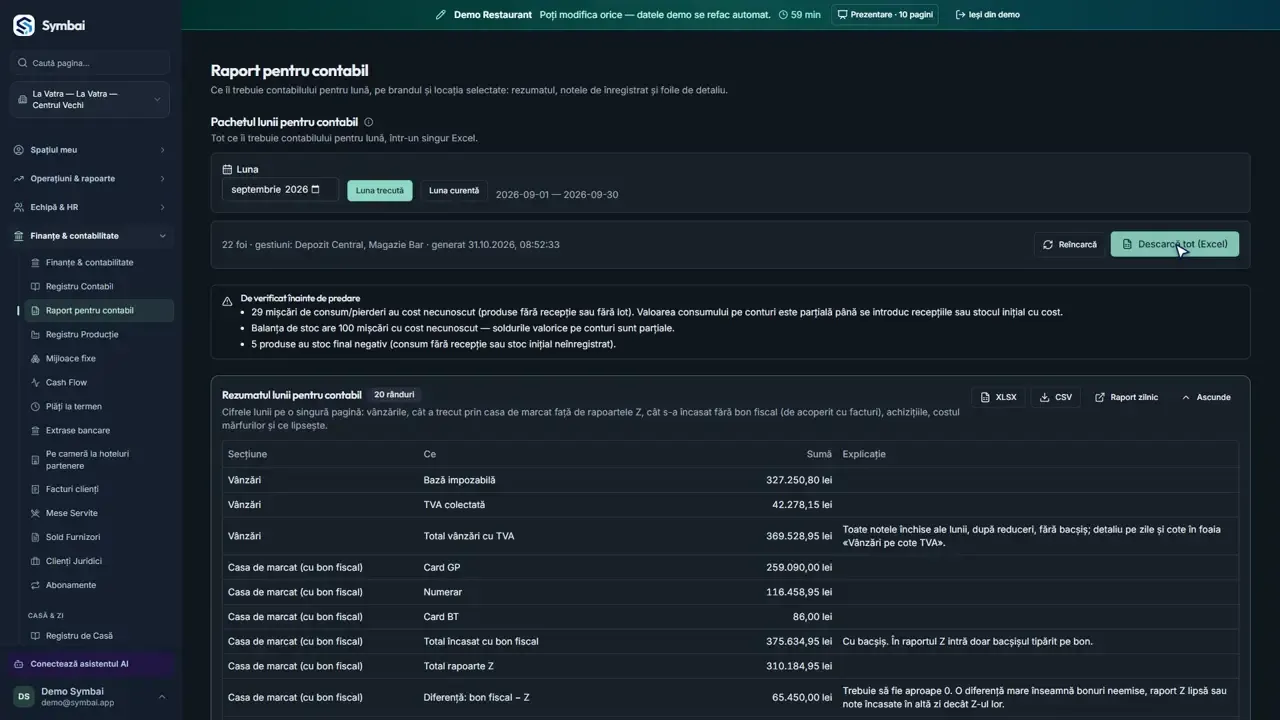Click the Symbai logo icon

(x=24, y=26)
